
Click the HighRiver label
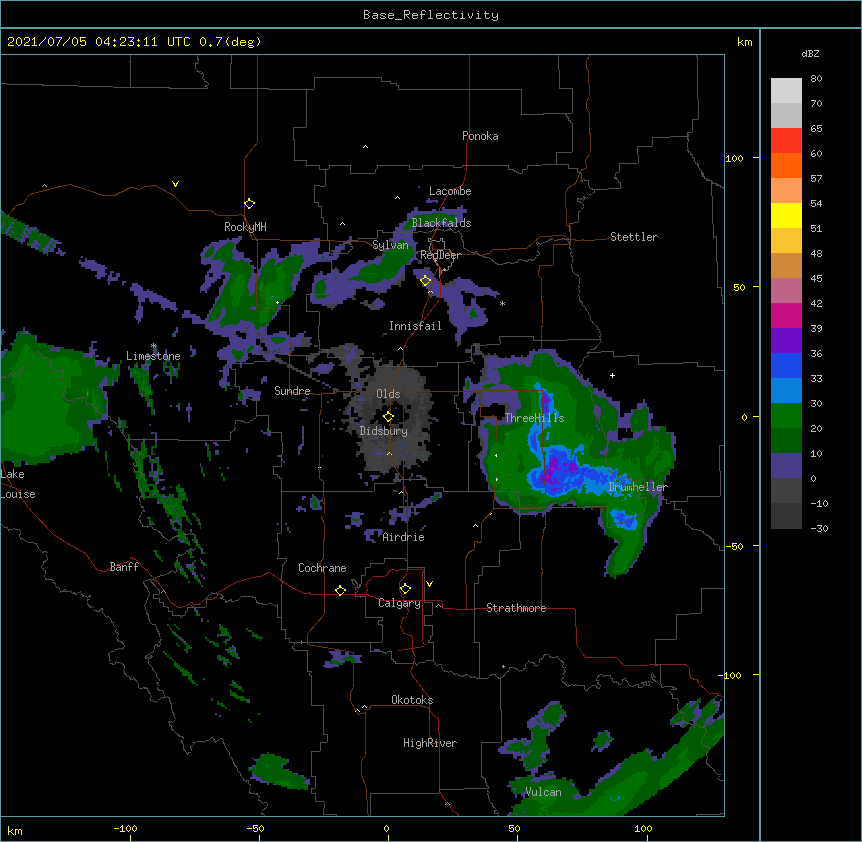click(430, 743)
